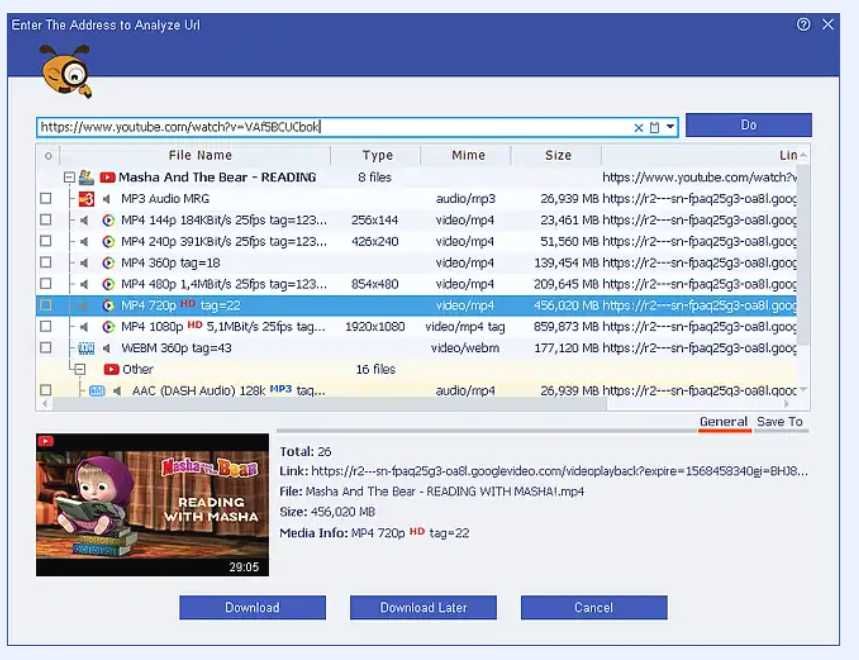Screen dimensions: 859x660
Task: Click the '16 files' count text
Action: coord(376,370)
